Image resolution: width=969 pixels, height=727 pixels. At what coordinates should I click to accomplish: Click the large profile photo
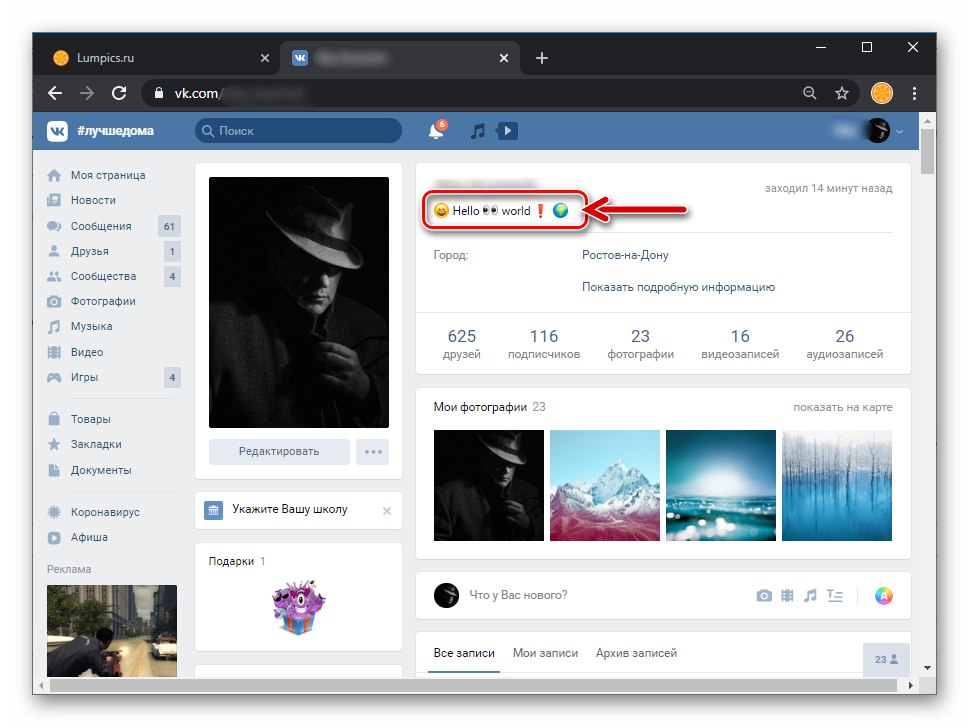[x=299, y=302]
